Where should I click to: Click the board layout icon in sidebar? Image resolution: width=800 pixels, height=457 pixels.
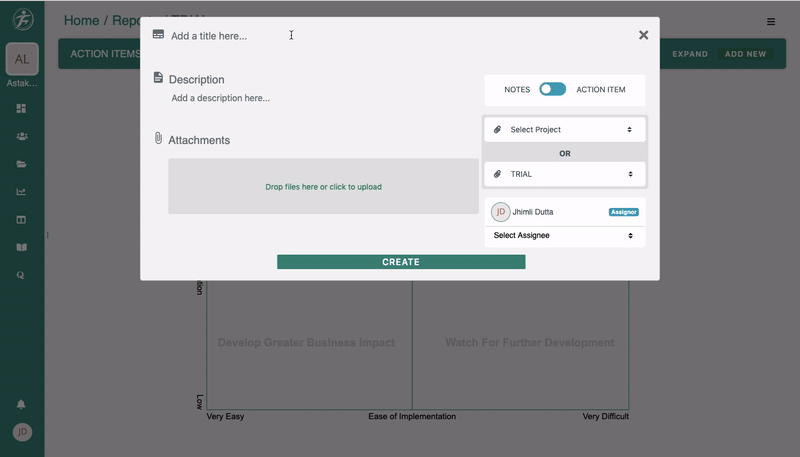[21, 220]
